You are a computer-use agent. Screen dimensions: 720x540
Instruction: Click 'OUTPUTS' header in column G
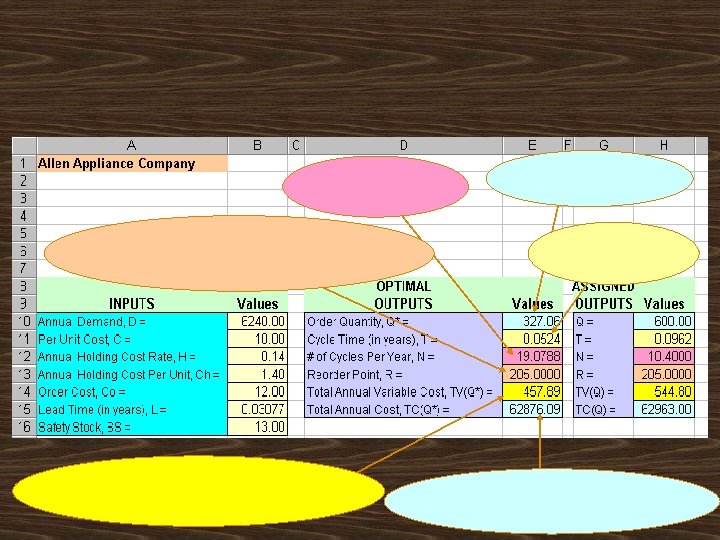pos(603,304)
